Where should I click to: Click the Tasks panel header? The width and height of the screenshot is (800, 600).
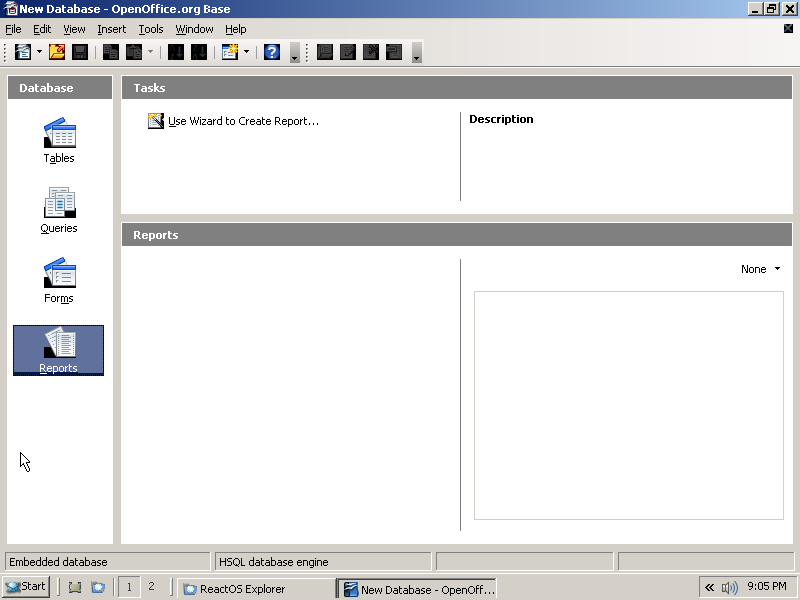(457, 88)
